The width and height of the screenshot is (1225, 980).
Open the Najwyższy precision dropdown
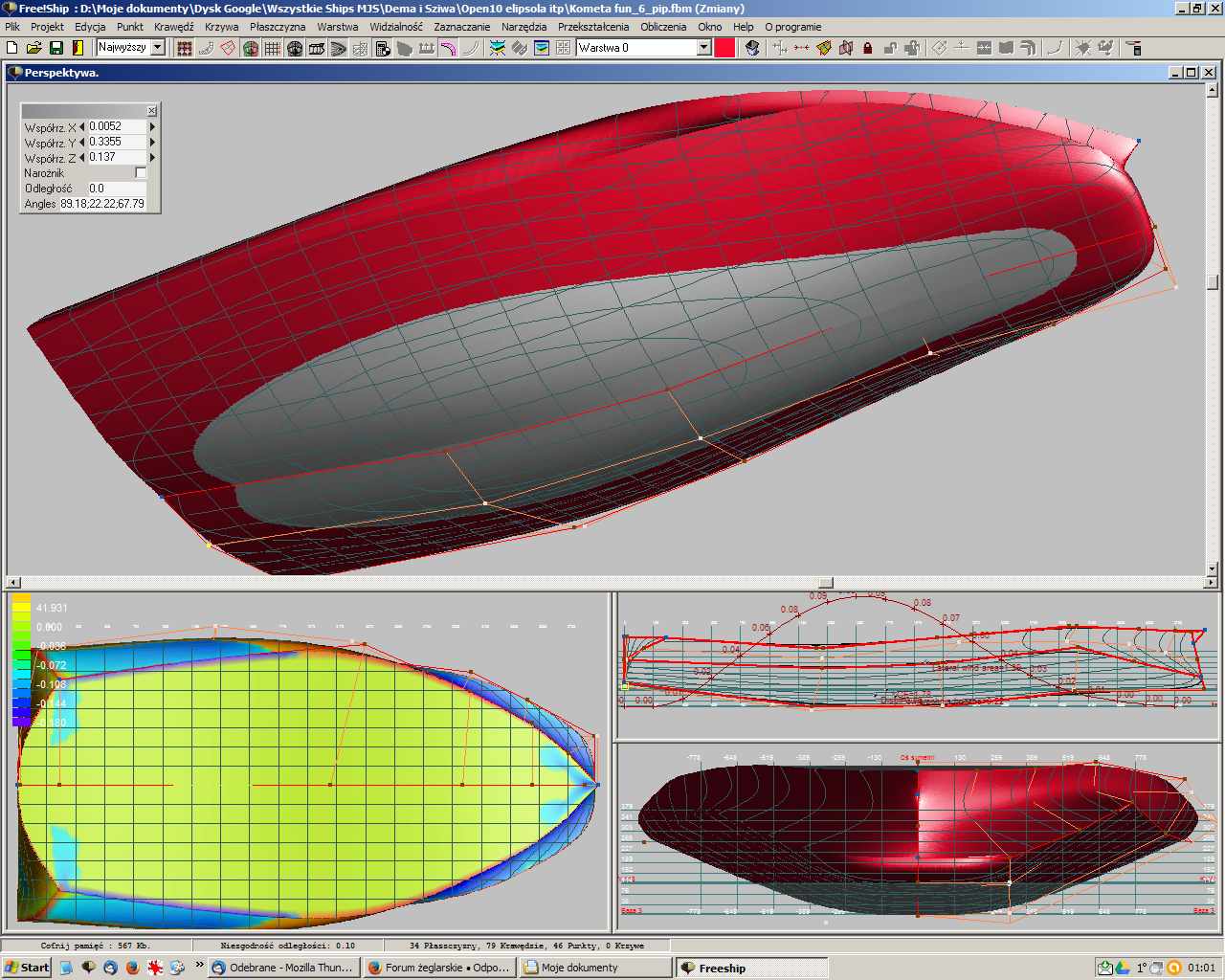coord(158,48)
